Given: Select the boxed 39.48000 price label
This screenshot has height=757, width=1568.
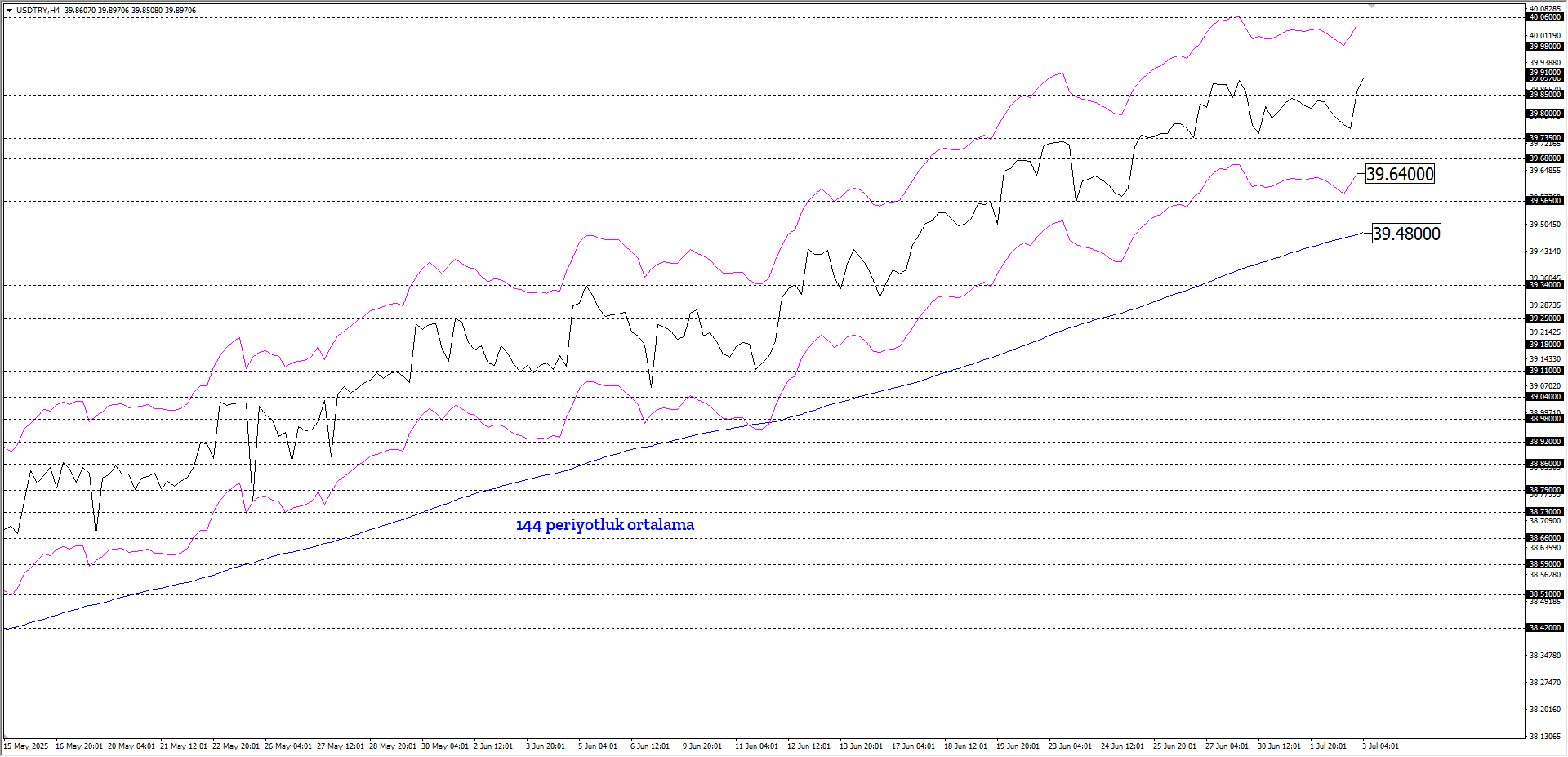Looking at the screenshot, I should (1406, 234).
